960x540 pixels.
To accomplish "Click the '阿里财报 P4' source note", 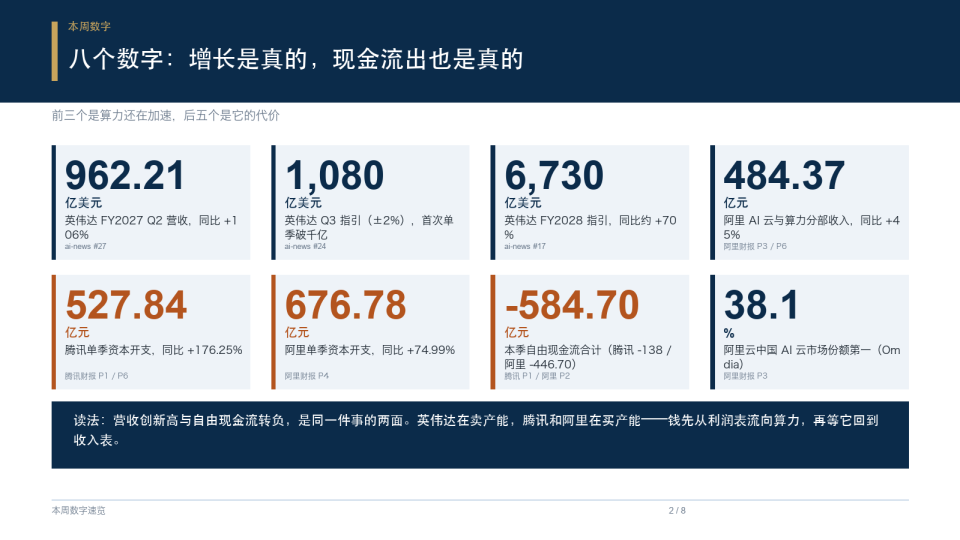I will (307, 376).
